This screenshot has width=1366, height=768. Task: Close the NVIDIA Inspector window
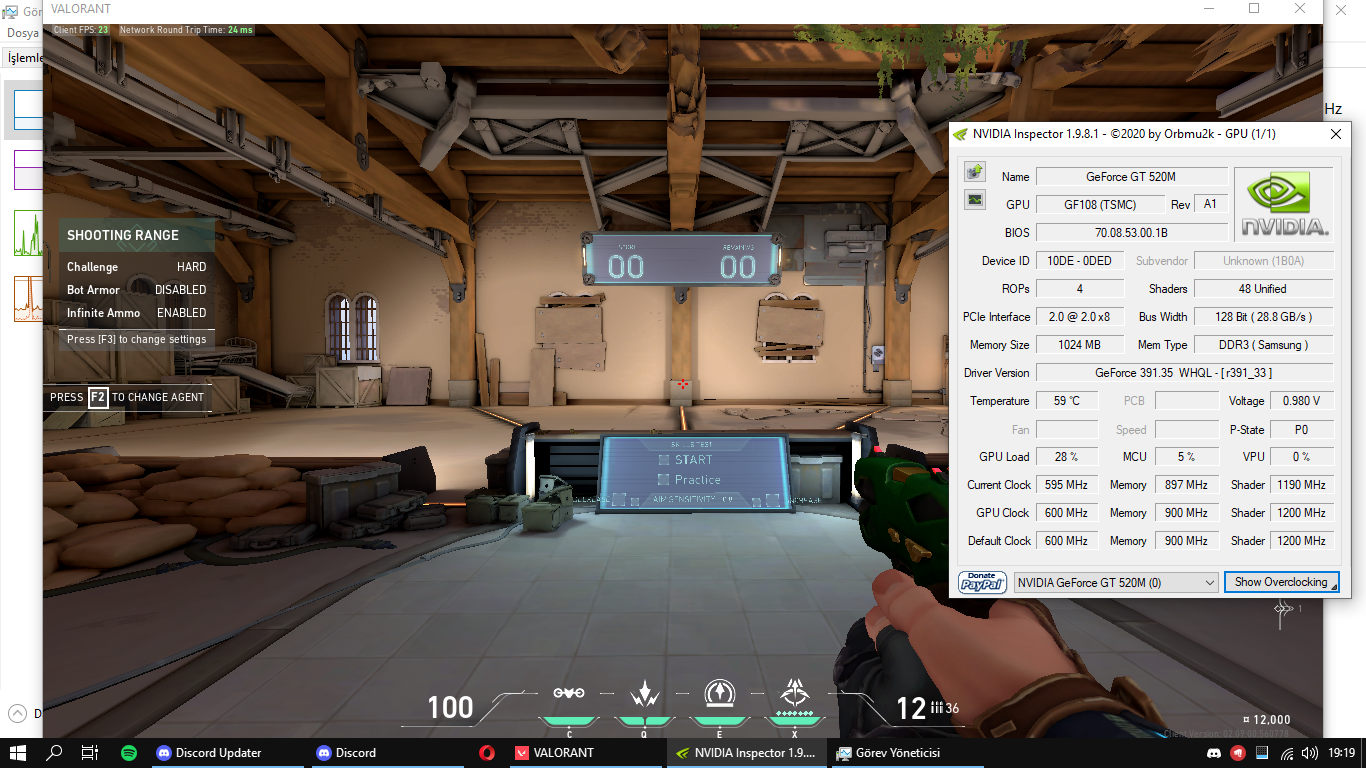[1336, 134]
